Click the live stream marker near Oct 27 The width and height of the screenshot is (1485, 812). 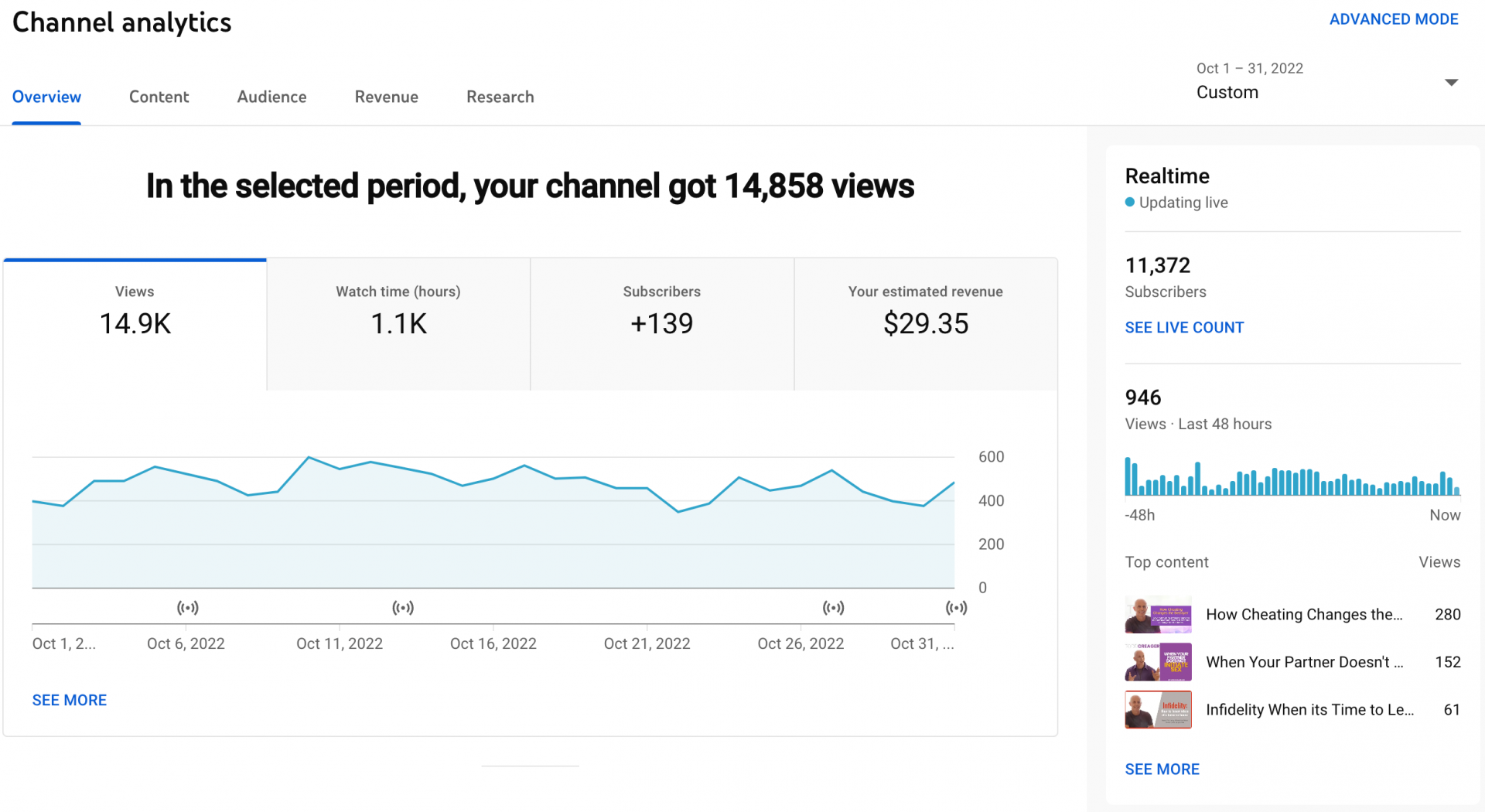[833, 608]
